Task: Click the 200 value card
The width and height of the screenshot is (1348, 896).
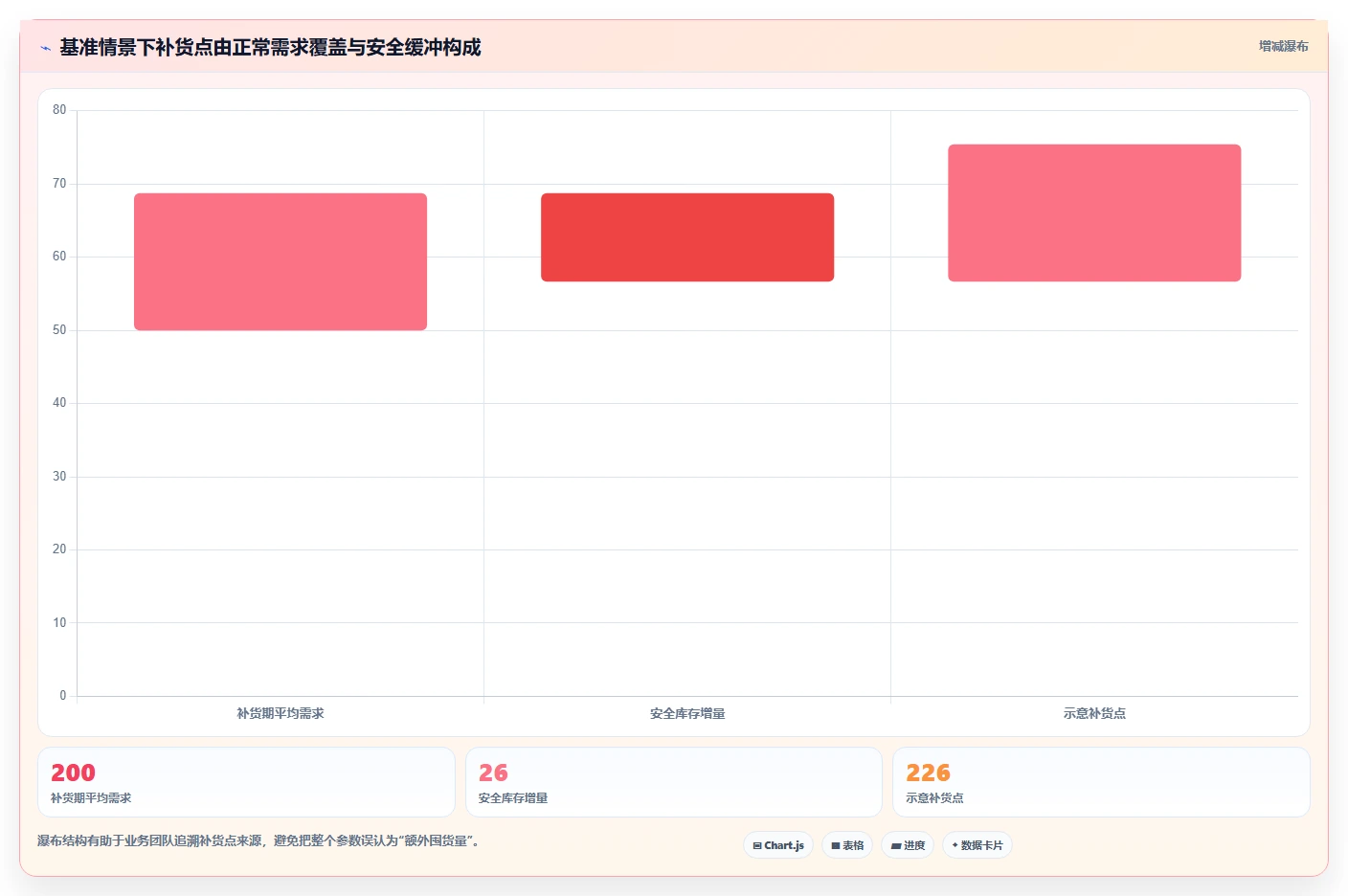Action: pyautogui.click(x=246, y=782)
